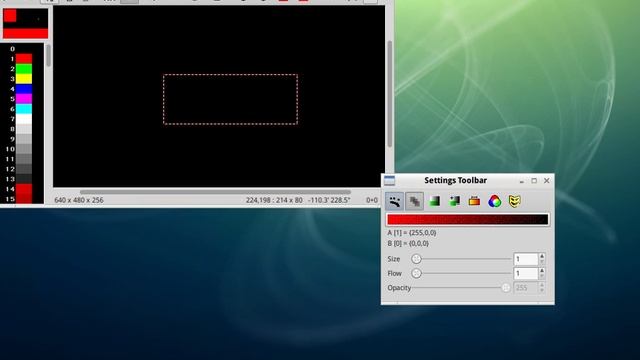Click the canvas vertical scrollbar
The height and width of the screenshot is (360, 640).
click(x=389, y=94)
